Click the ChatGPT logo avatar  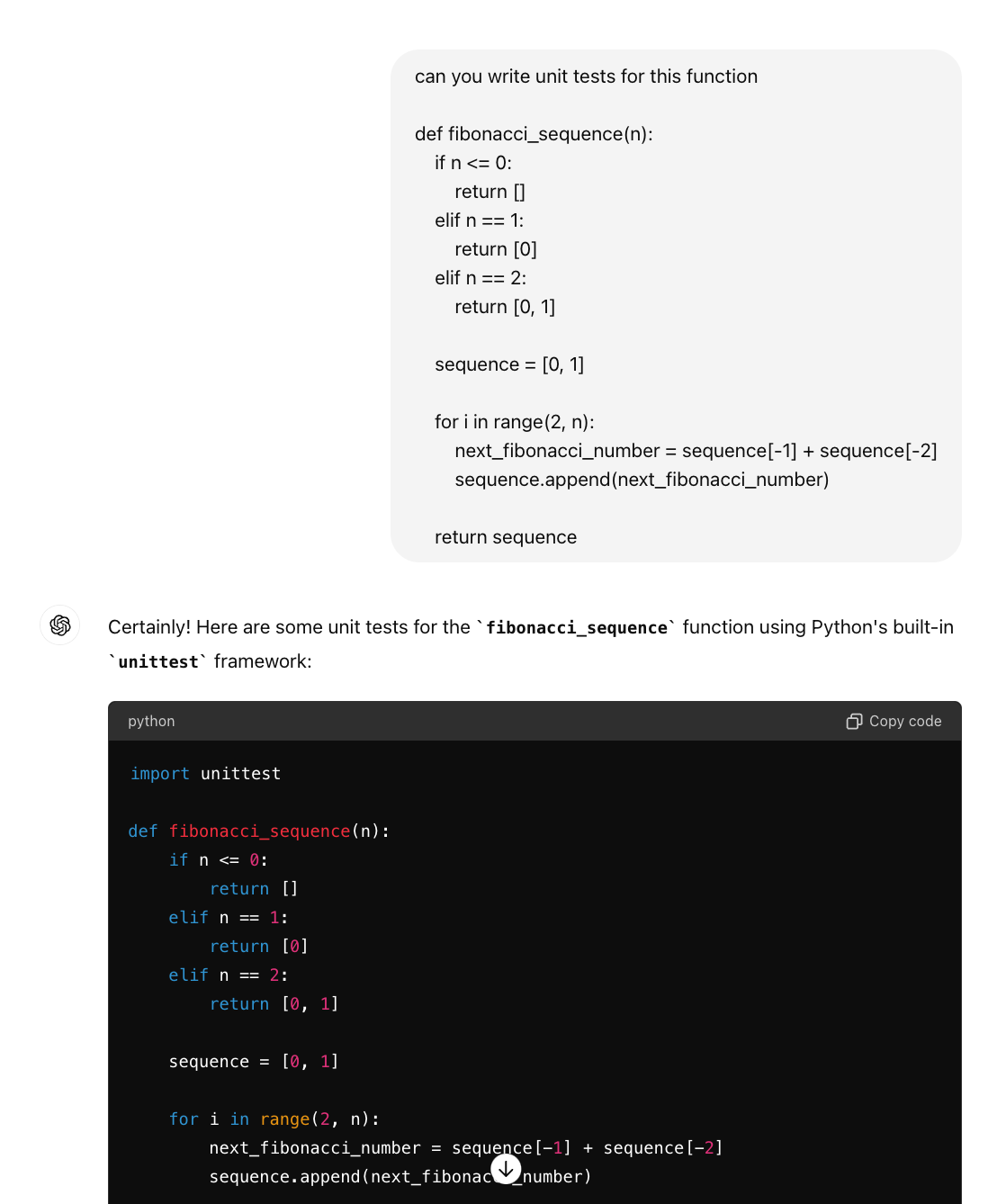pos(60,625)
